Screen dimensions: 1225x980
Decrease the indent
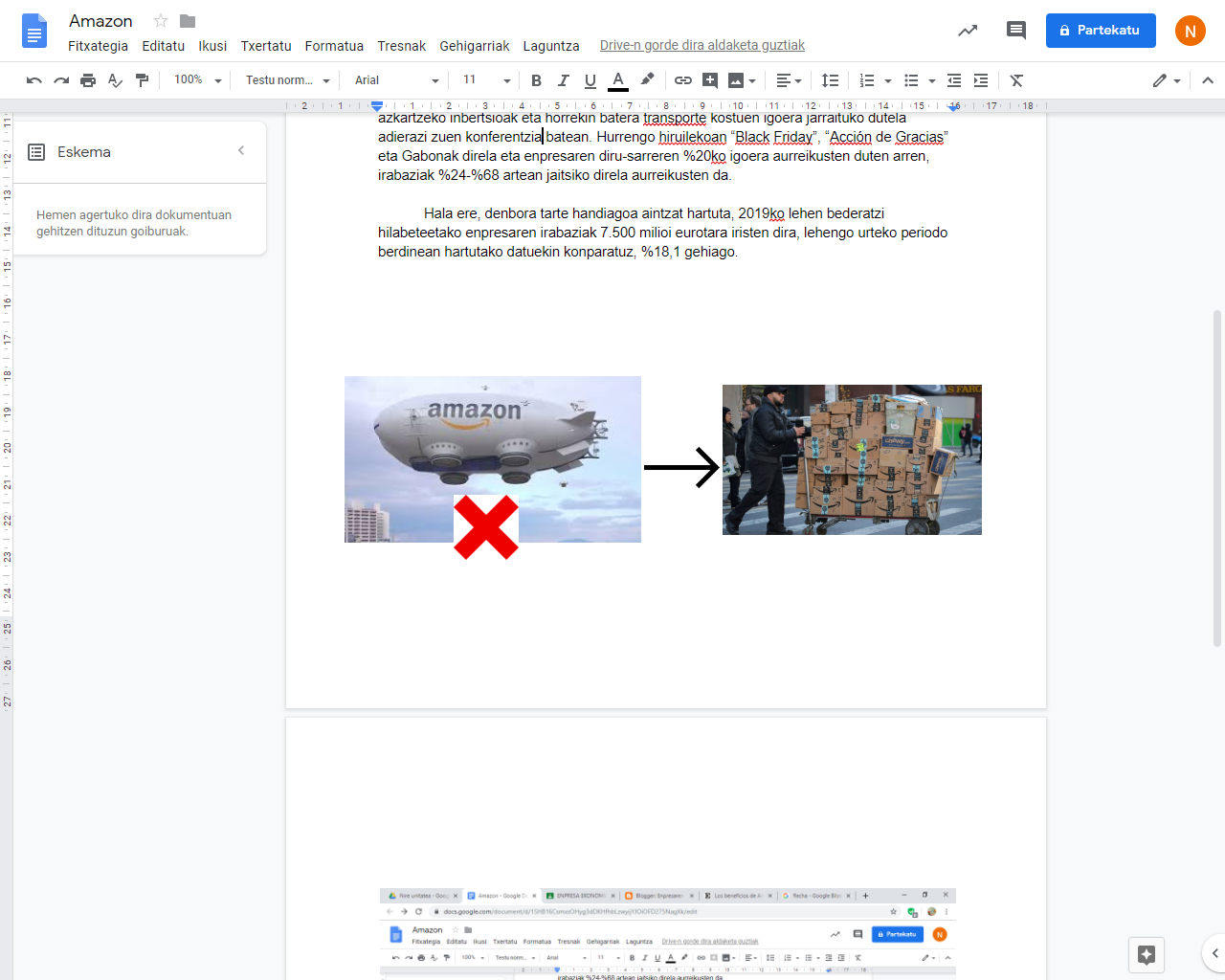point(954,80)
